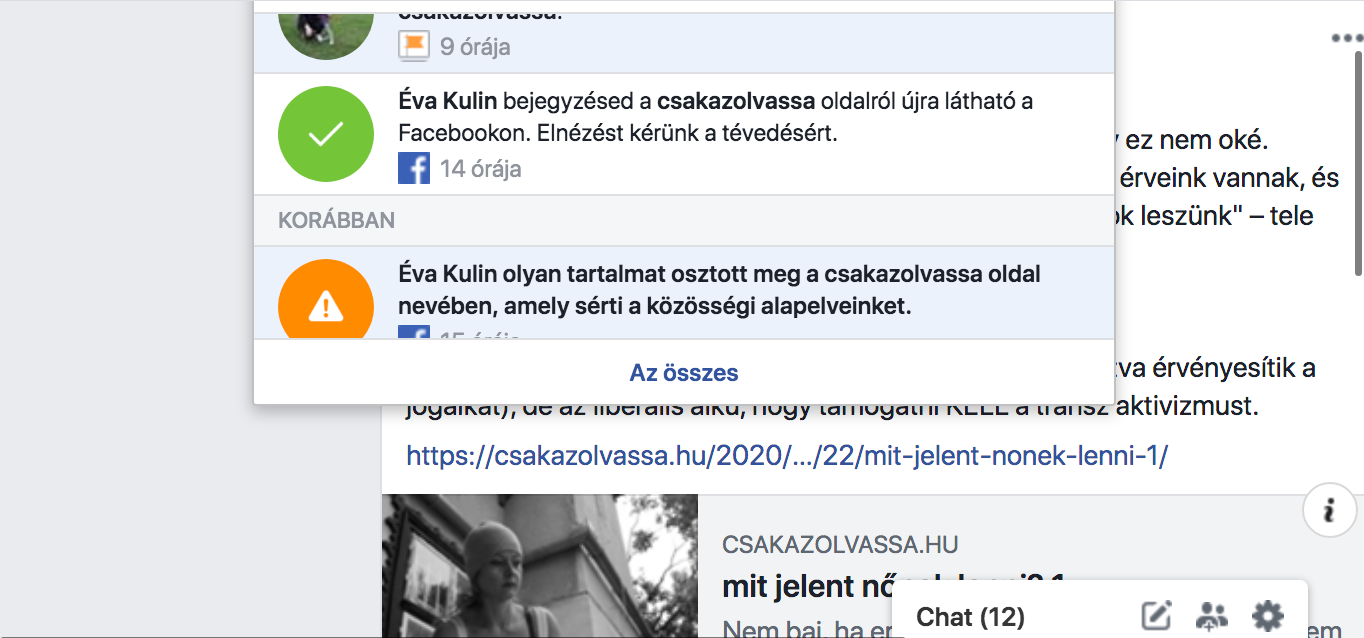
Task: Open Chat settings gear
Action: pyautogui.click(x=1267, y=616)
